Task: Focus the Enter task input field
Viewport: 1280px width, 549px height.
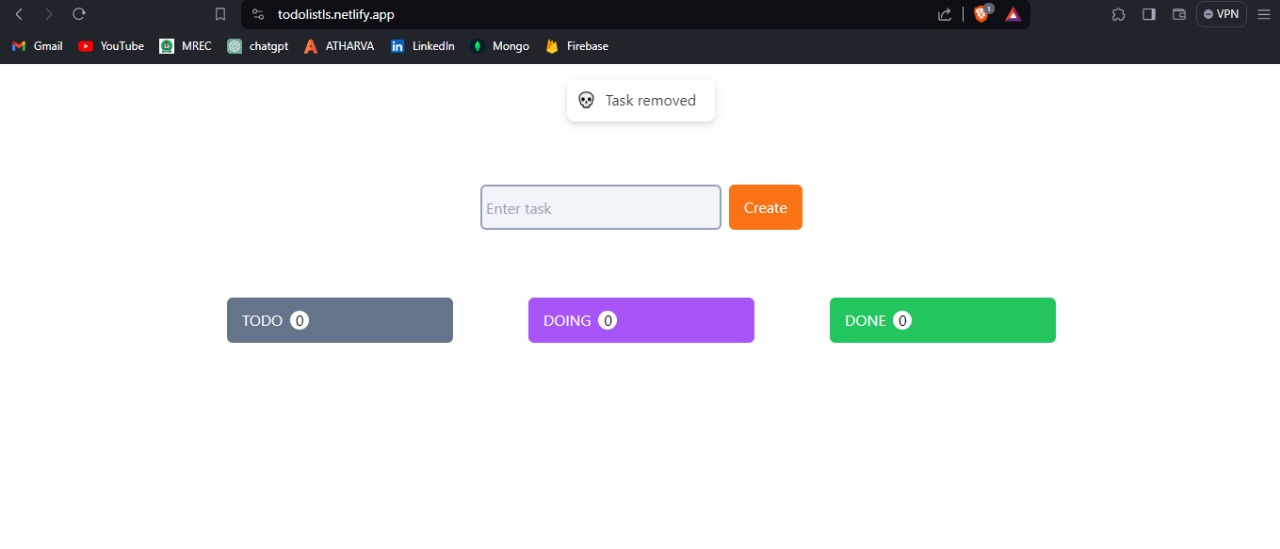Action: (600, 207)
